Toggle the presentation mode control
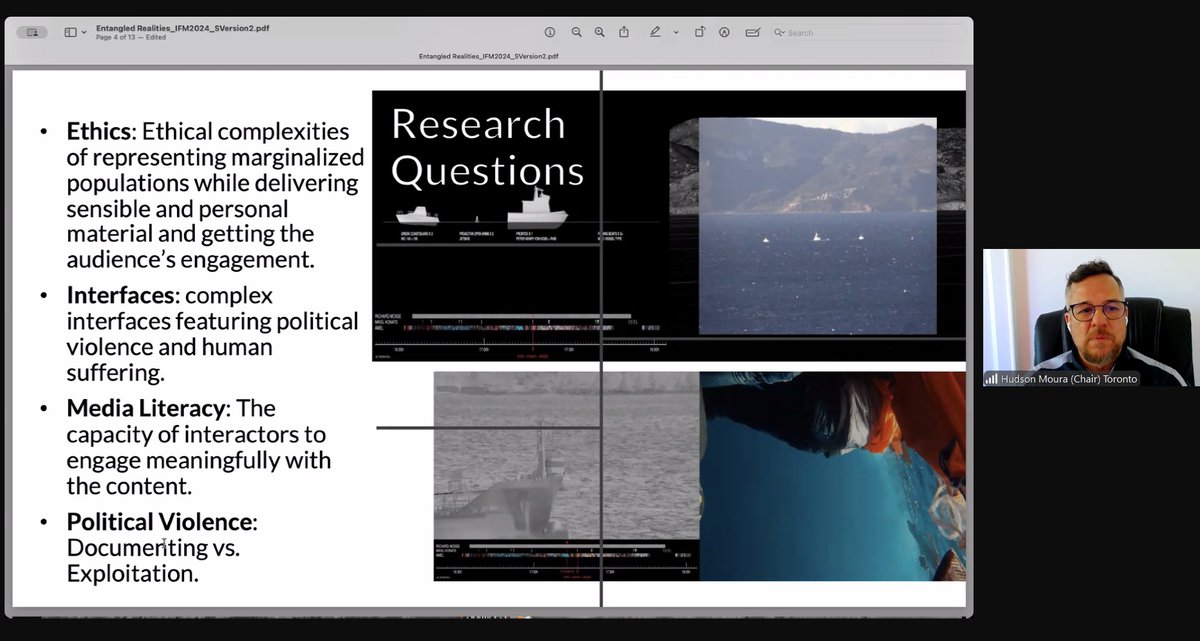The width and height of the screenshot is (1200, 641). click(x=31, y=31)
